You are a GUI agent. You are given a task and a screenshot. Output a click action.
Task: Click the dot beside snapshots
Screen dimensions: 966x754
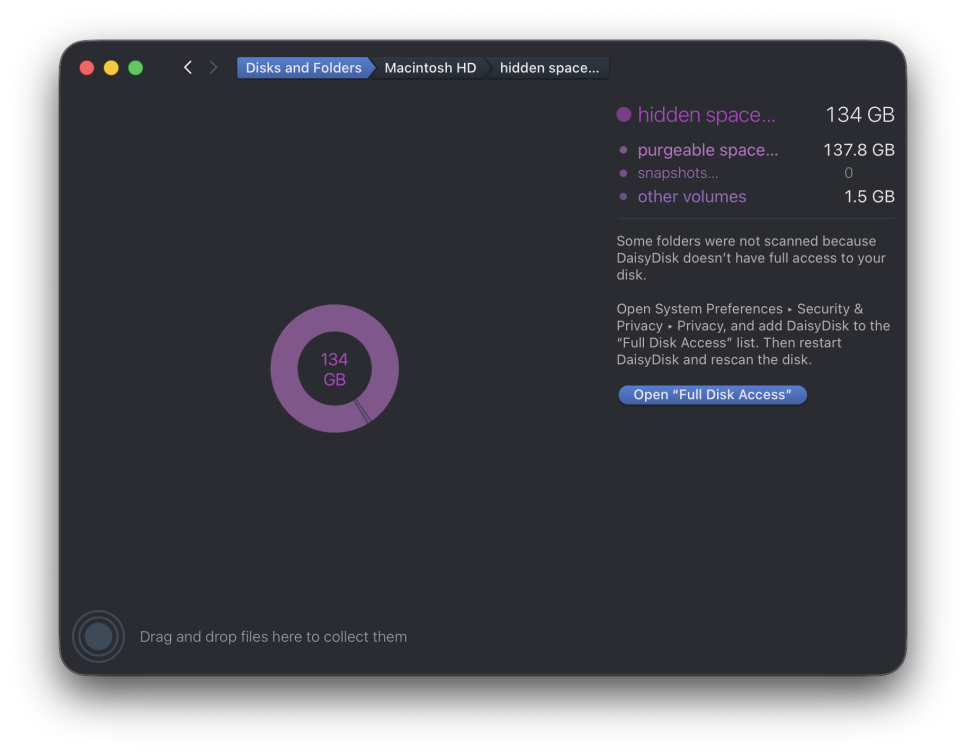point(623,173)
